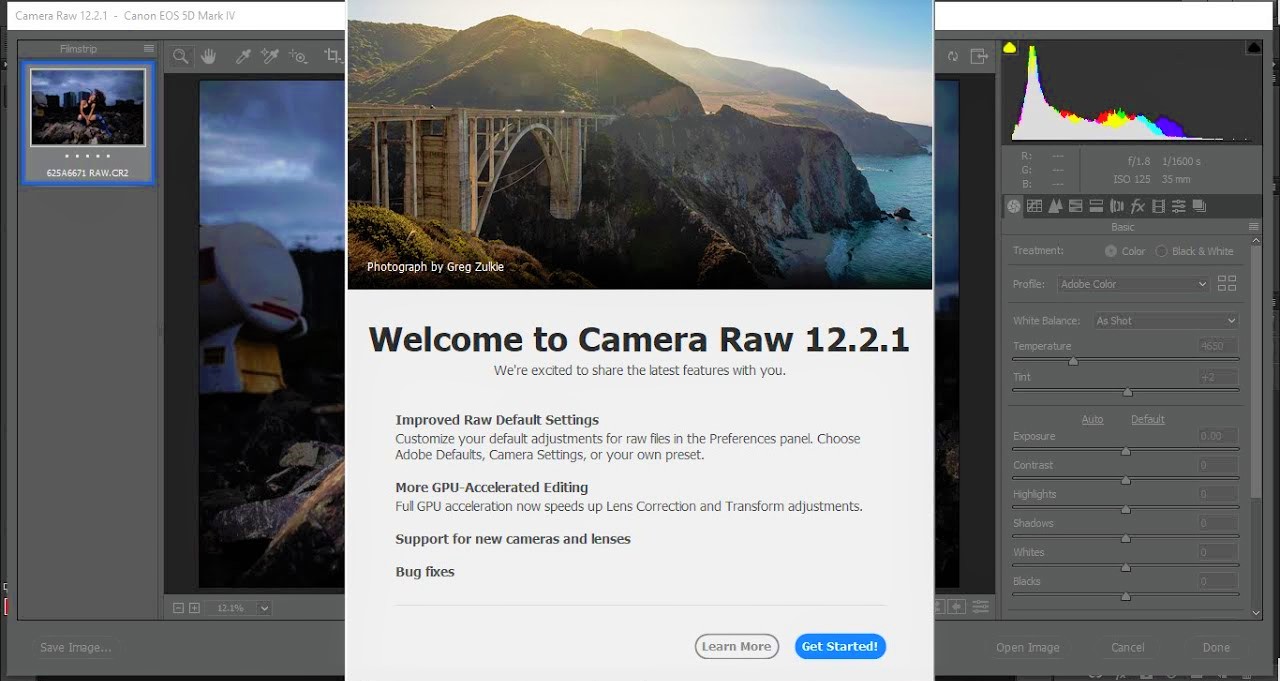
Task: Click the zoom in plus button
Action: (194, 607)
